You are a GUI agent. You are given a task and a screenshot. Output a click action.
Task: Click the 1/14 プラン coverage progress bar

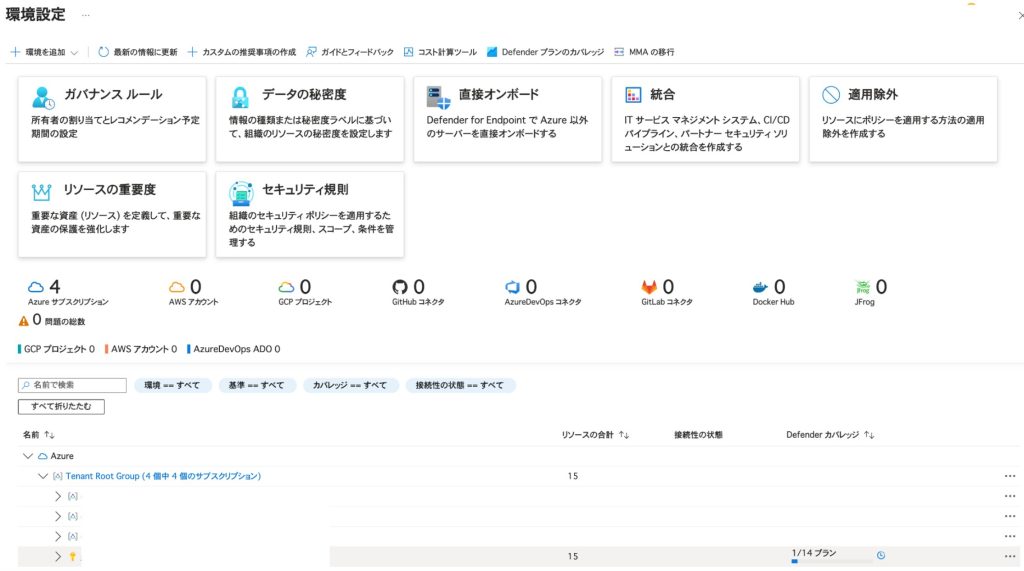830,562
